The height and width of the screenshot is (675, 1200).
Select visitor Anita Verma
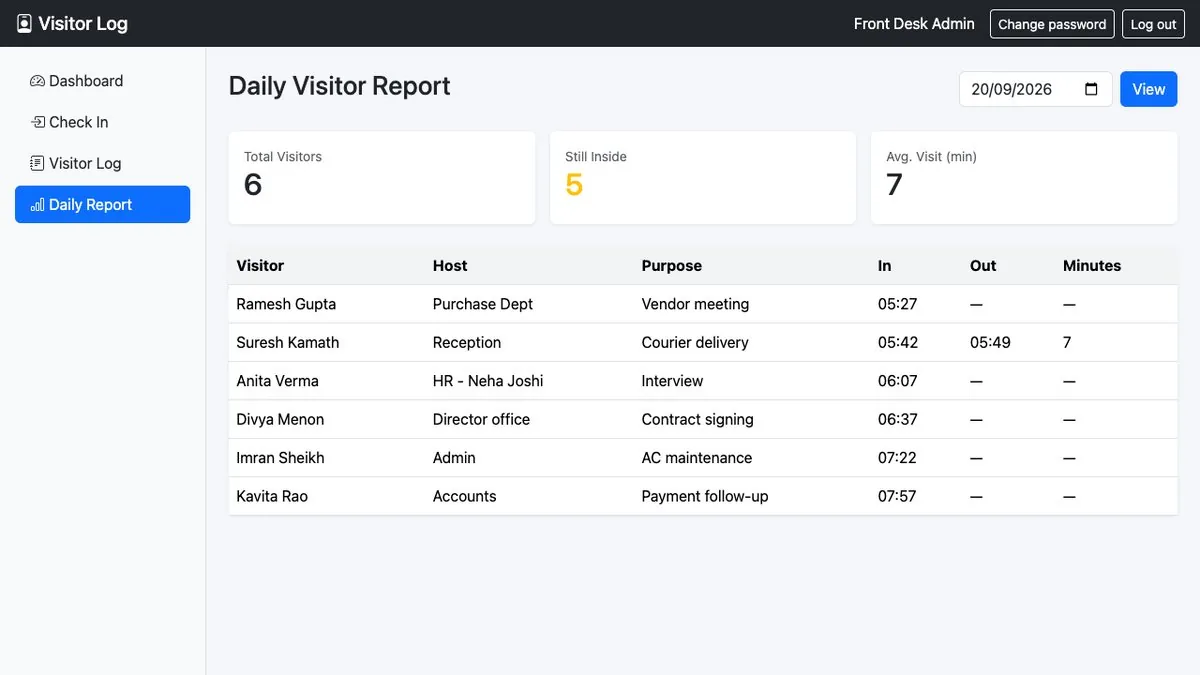[278, 381]
